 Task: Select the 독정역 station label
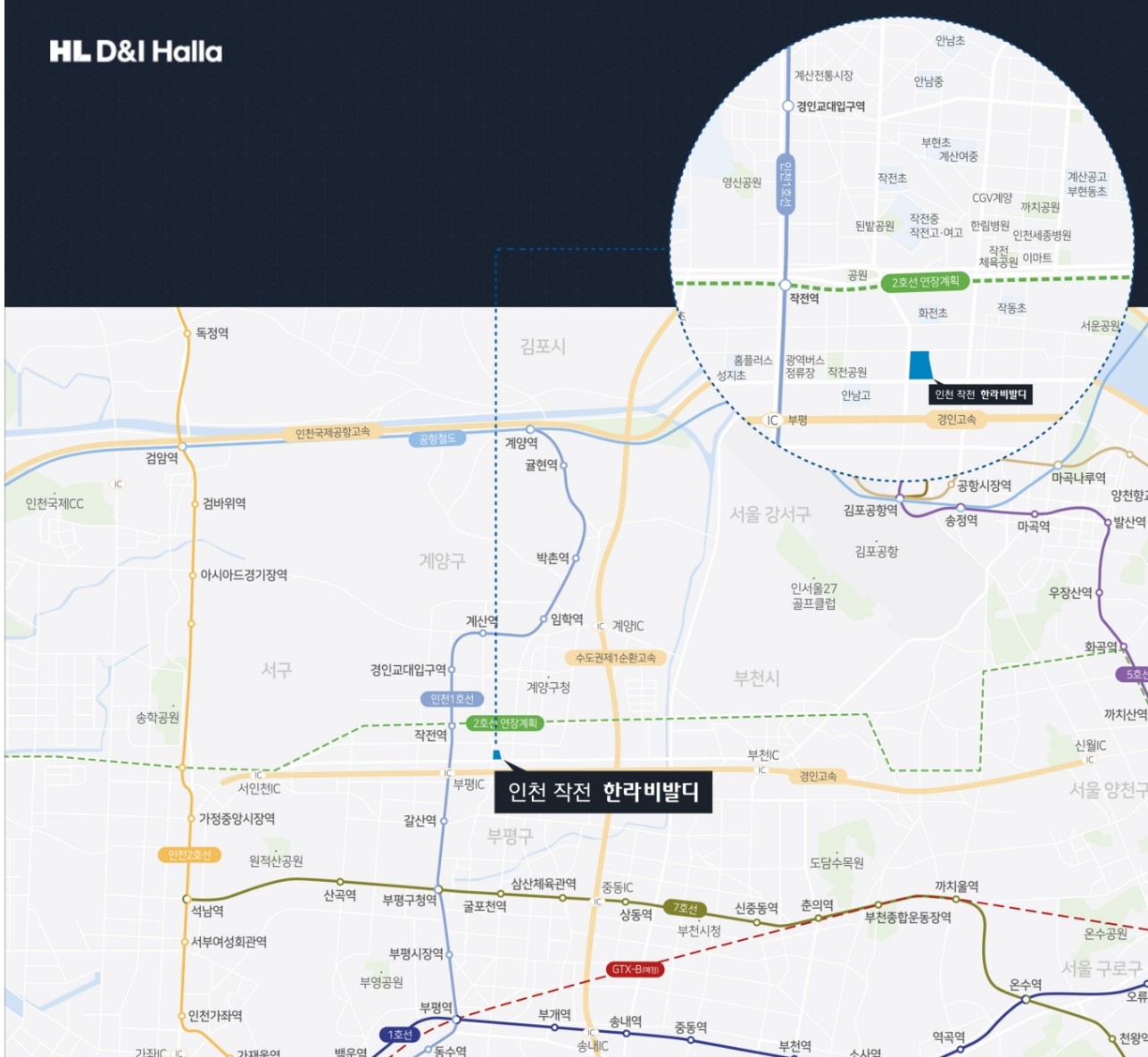coord(212,333)
